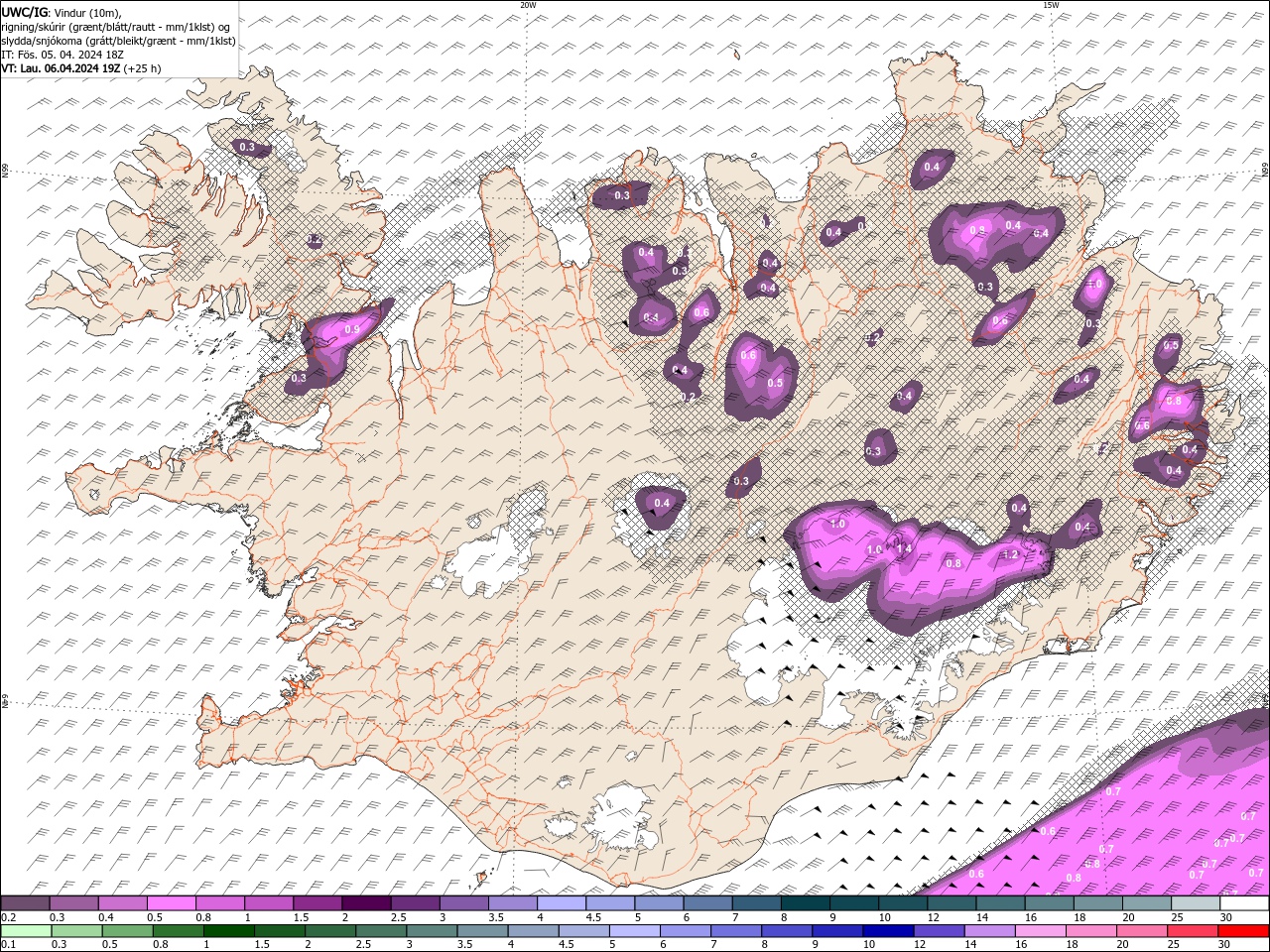Click the 'VT: Lau. 06.04.2024 19Z' valid time line
Viewport: 1270px width, 952px height.
pos(81,68)
